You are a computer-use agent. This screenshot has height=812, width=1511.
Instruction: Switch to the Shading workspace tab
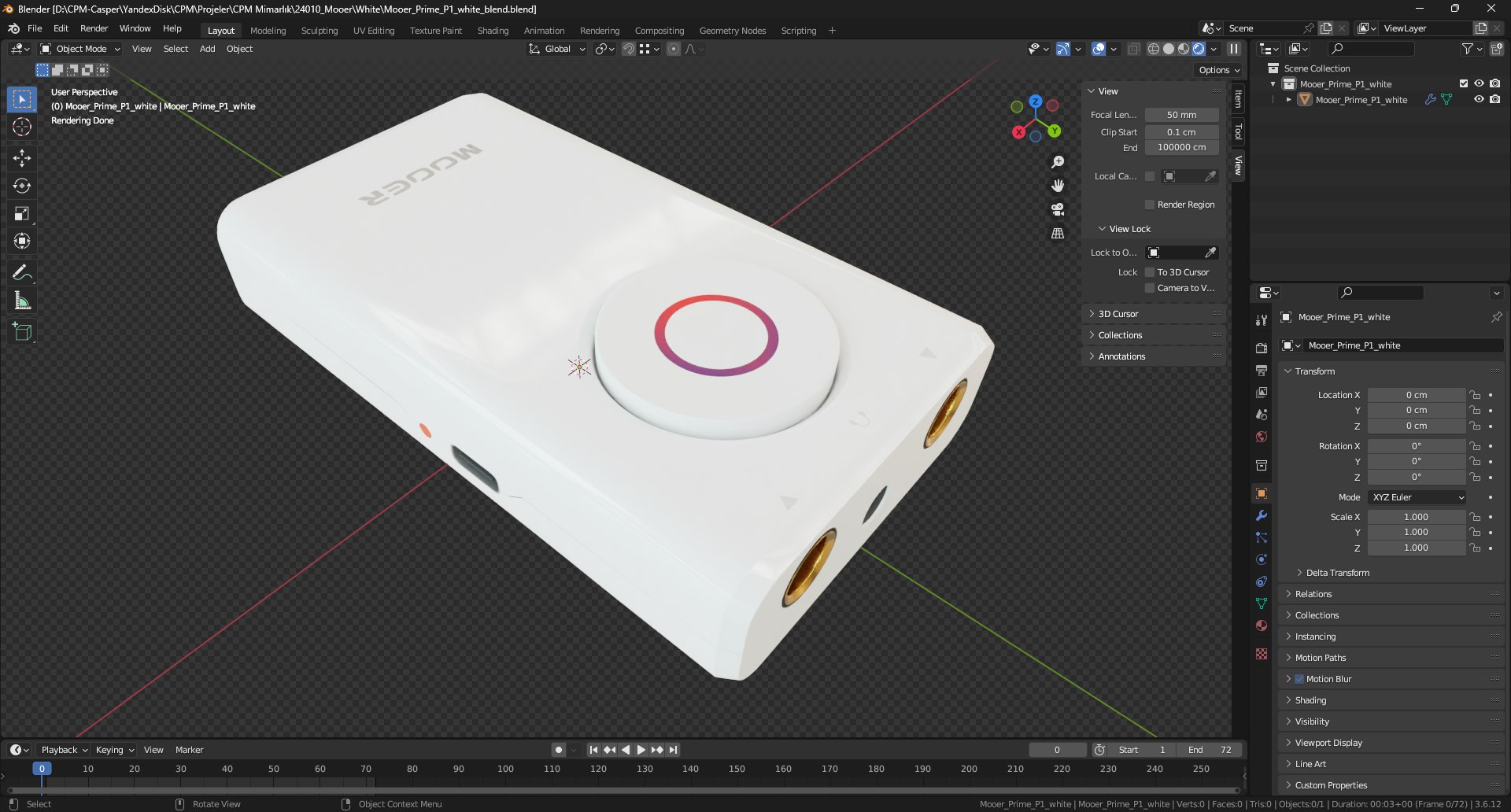[493, 31]
